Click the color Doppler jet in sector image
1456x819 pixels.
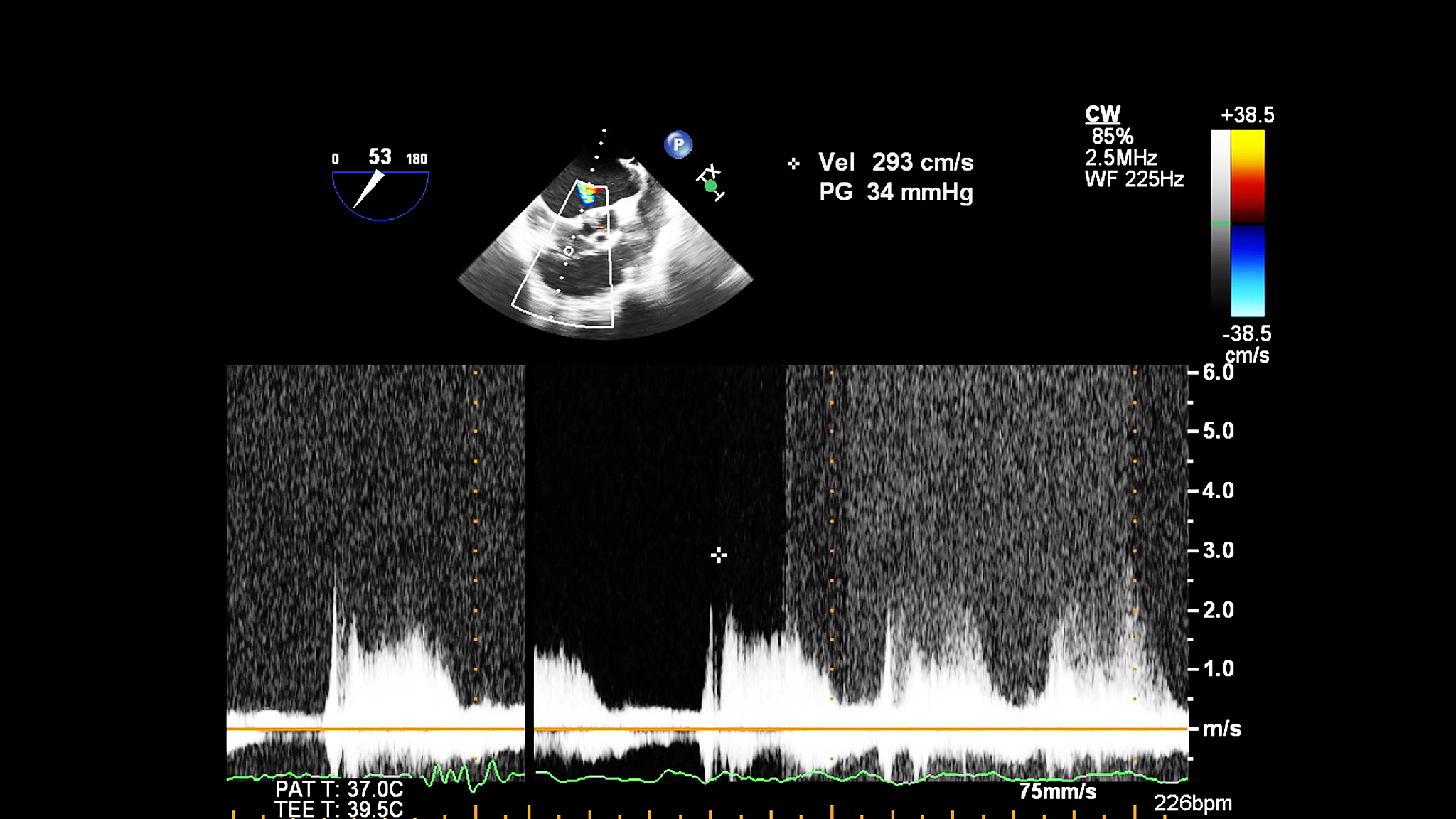pyautogui.click(x=588, y=193)
